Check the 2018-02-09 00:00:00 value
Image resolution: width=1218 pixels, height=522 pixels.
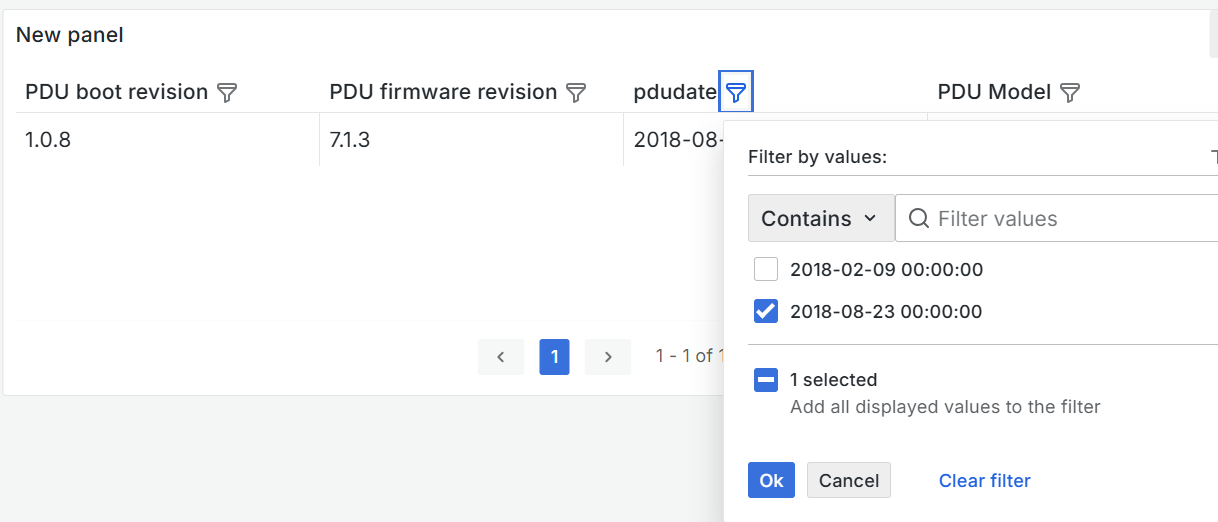point(766,269)
